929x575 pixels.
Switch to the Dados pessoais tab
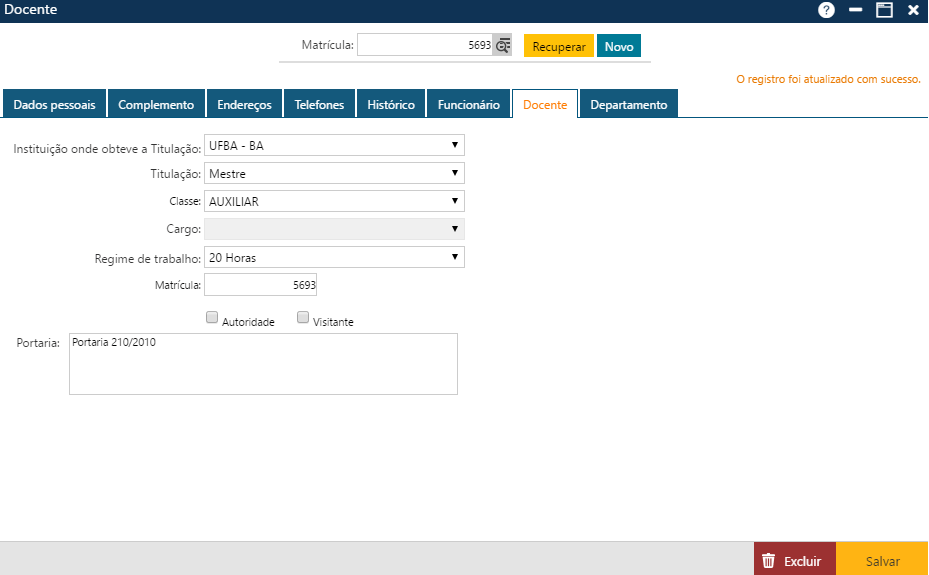point(55,104)
